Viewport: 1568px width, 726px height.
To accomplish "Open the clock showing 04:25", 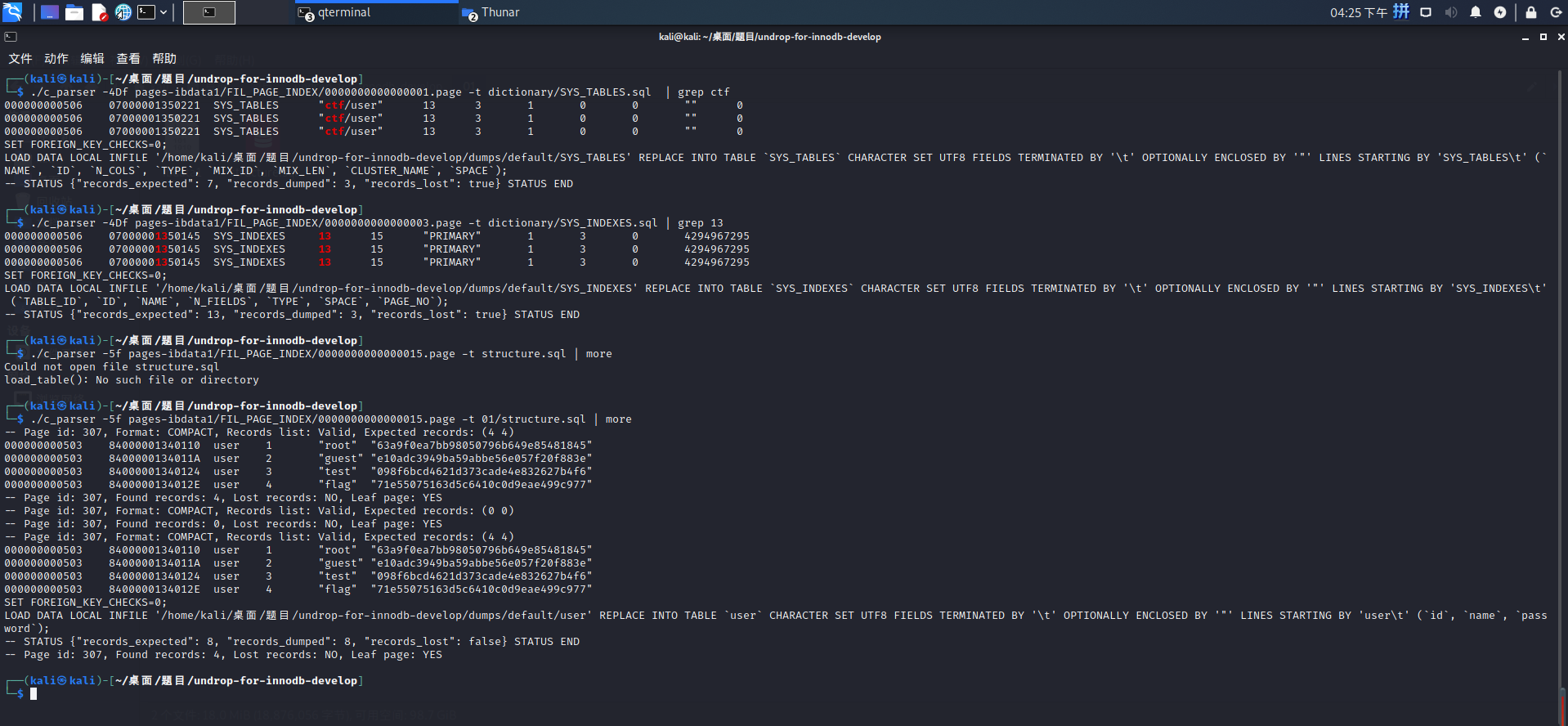I will (1358, 12).
